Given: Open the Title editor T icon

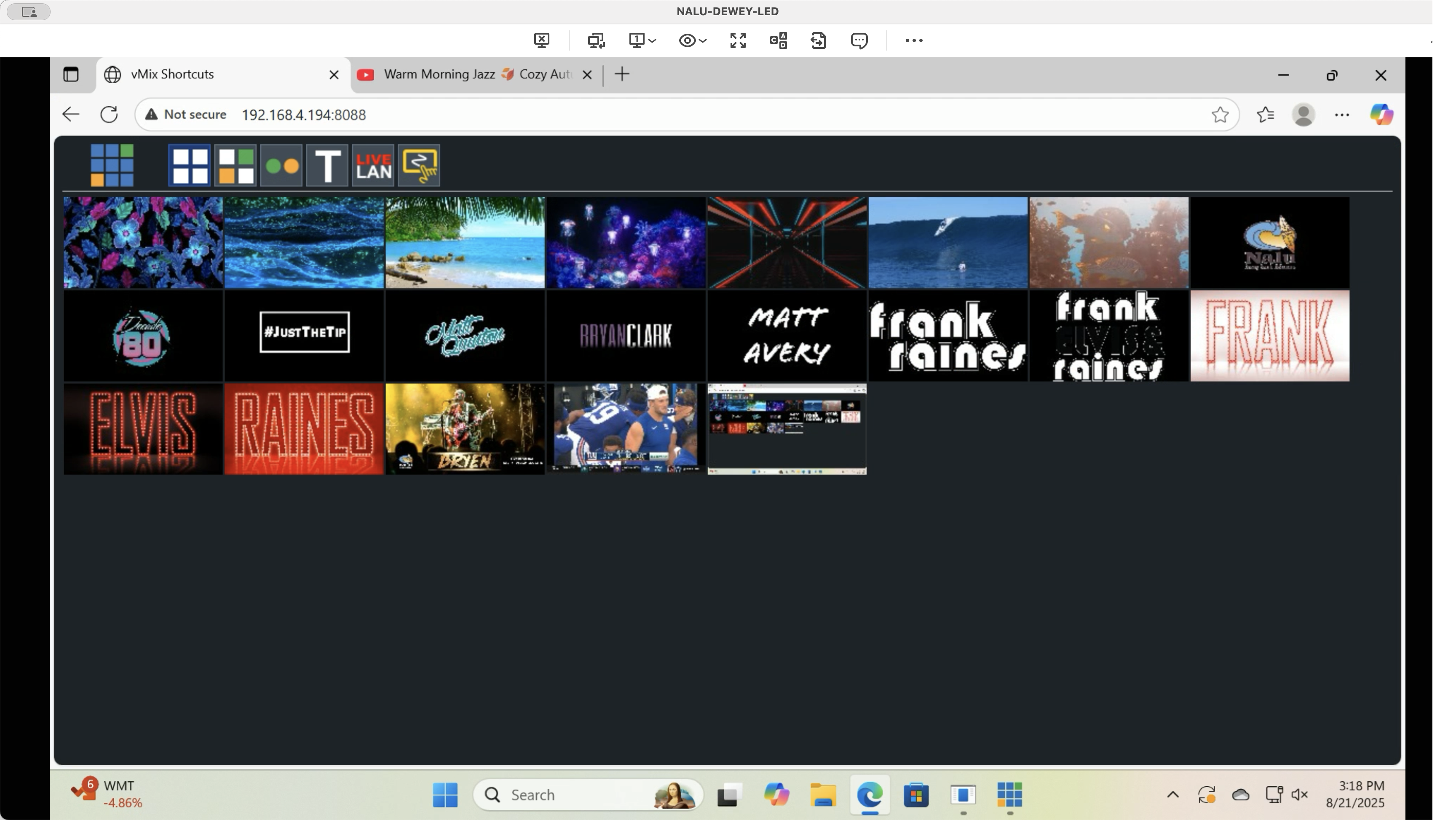Looking at the screenshot, I should pyautogui.click(x=327, y=165).
